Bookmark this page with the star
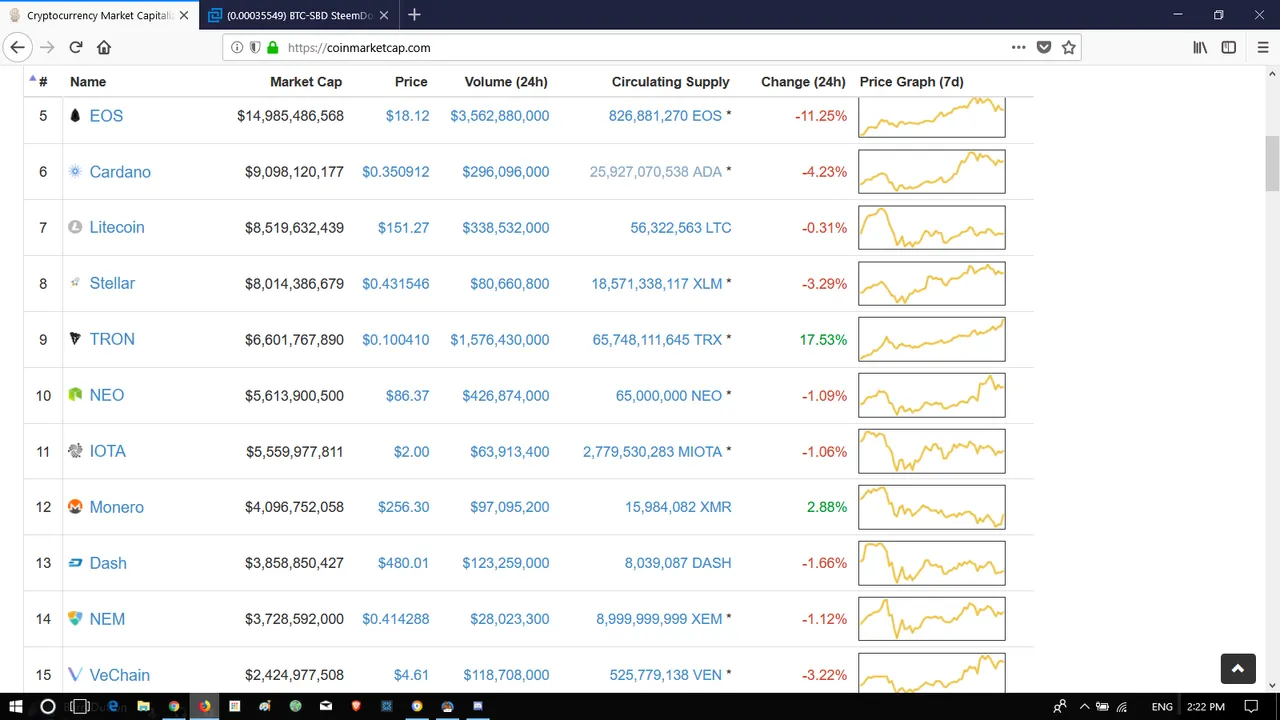This screenshot has width=1280, height=720. (x=1069, y=47)
